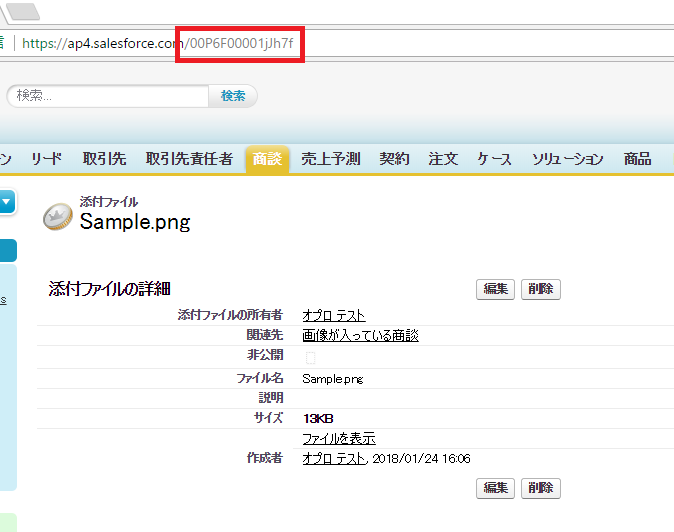
Task: Click the 編集 button beside the 添付ファイルの詳細 heading
Action: (496, 289)
